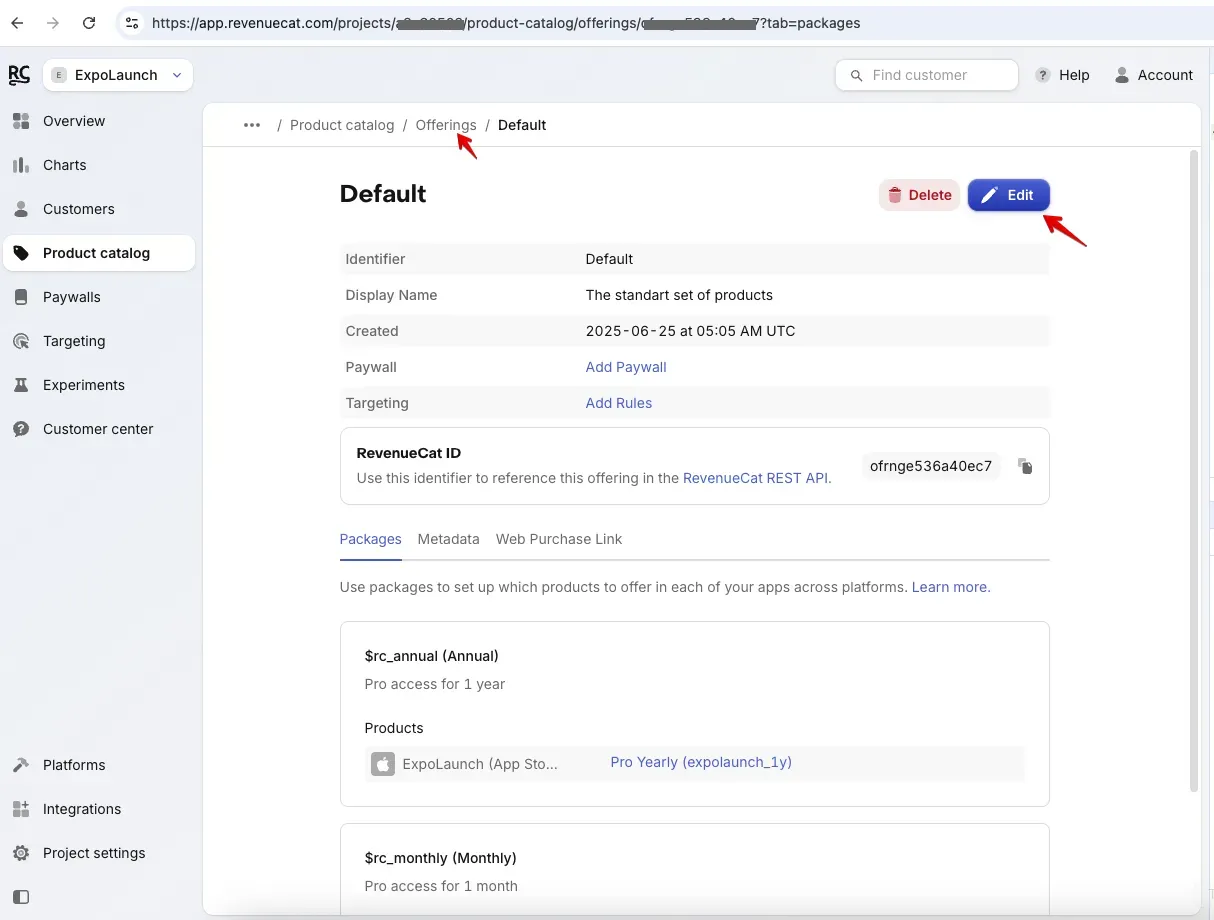Open Charts in the sidebar
This screenshot has height=920, width=1214.
pos(99,165)
